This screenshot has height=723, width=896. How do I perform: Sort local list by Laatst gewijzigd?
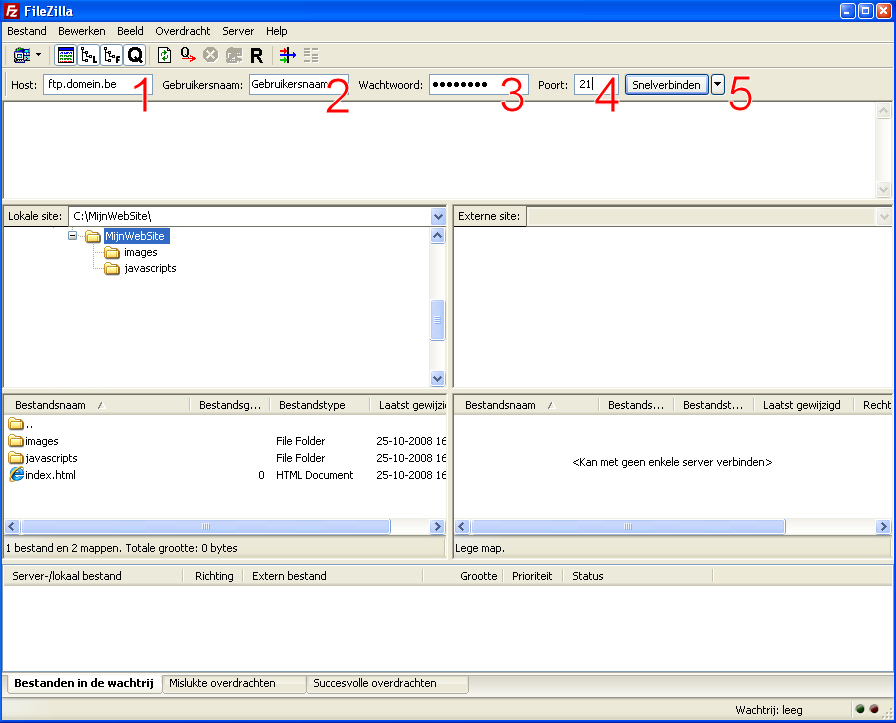pyautogui.click(x=408, y=405)
